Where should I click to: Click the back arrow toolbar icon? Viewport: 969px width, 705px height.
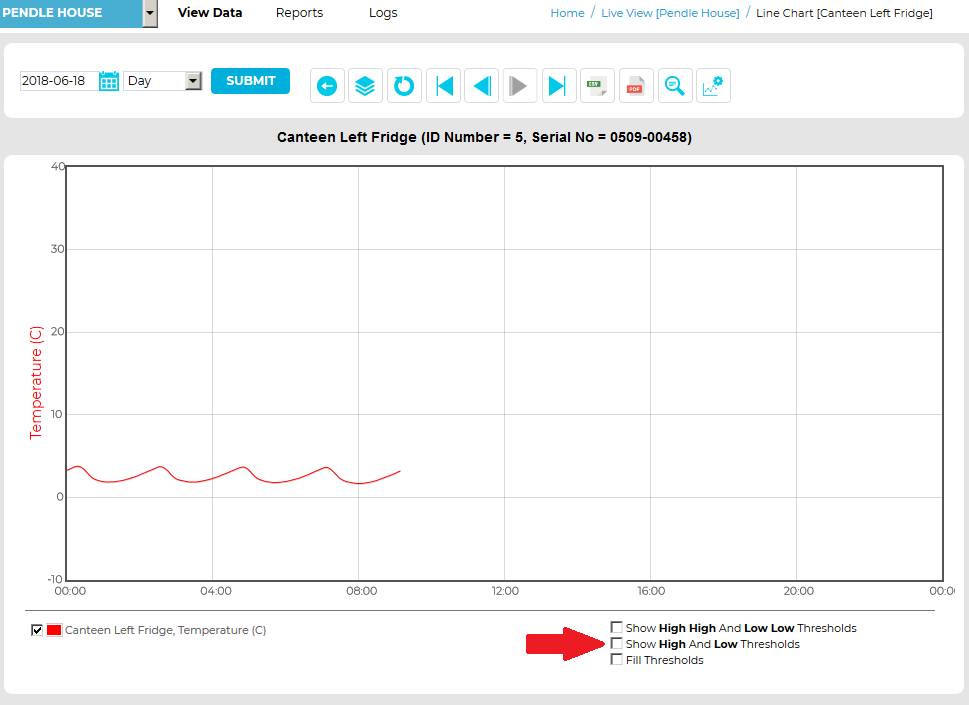click(327, 86)
